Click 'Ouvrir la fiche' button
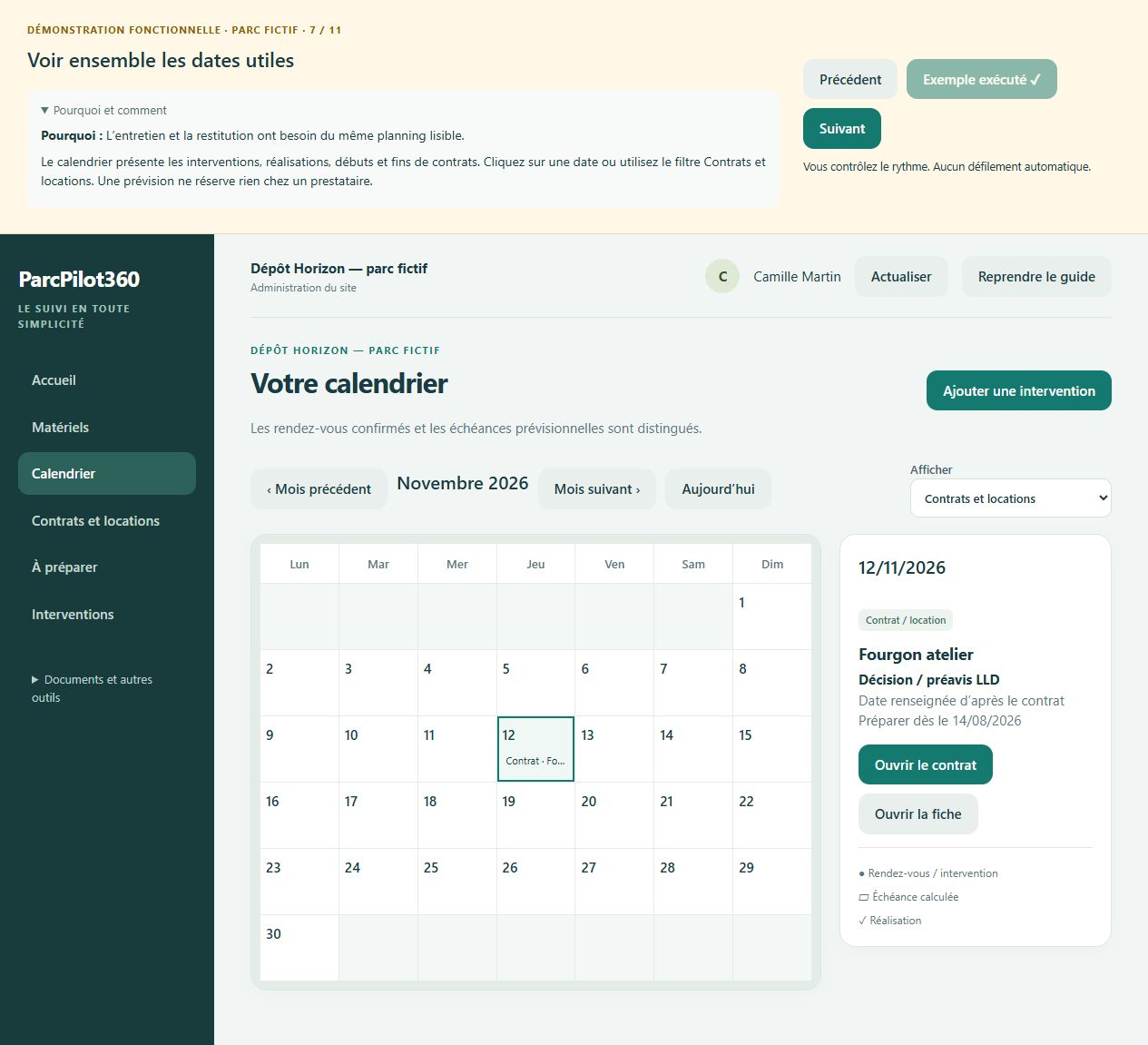The image size is (1148, 1045). pyautogui.click(x=918, y=814)
